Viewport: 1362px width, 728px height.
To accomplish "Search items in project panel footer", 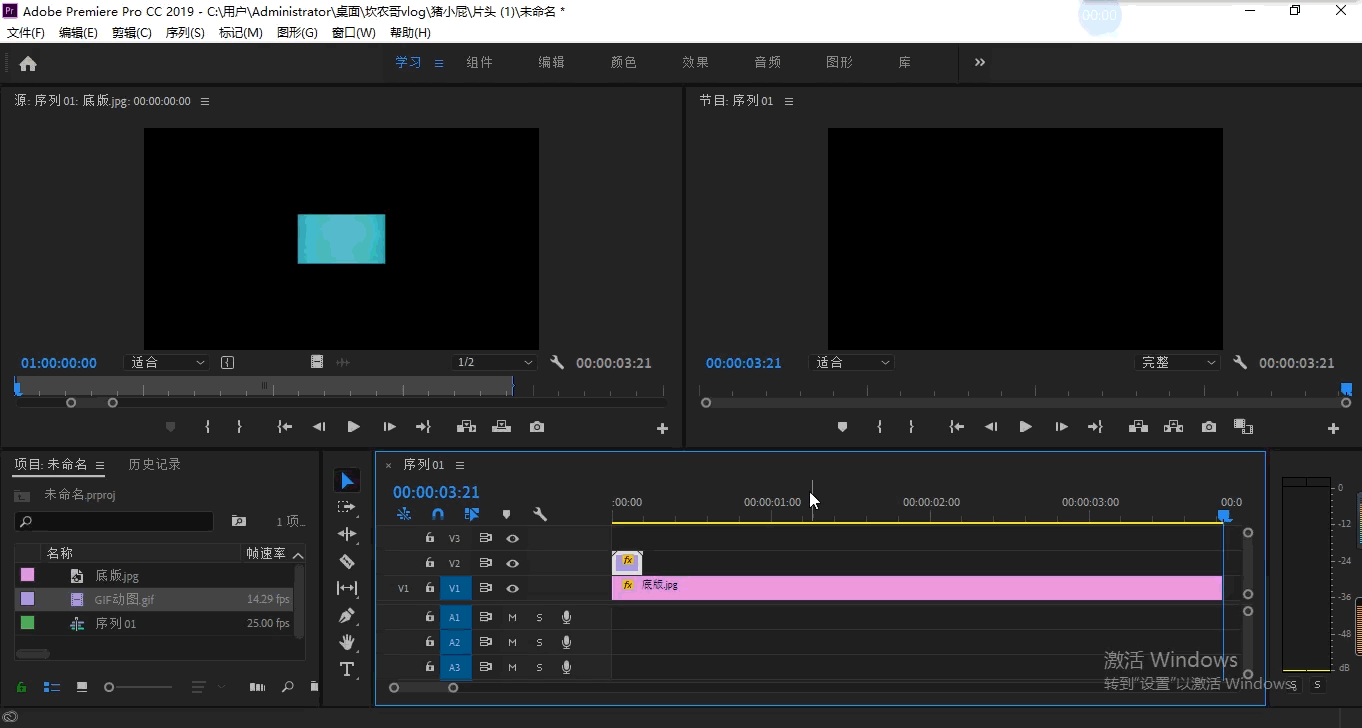I will (x=288, y=687).
